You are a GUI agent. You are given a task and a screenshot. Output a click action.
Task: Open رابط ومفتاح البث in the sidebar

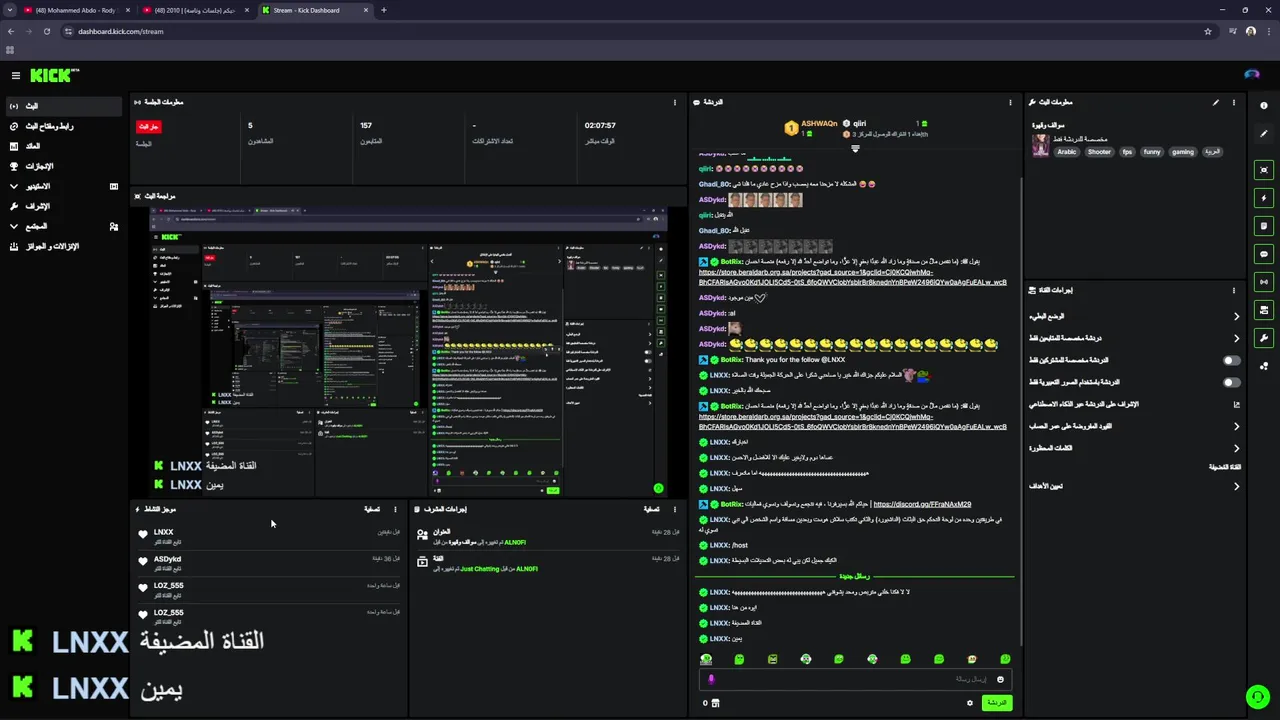tap(65, 126)
